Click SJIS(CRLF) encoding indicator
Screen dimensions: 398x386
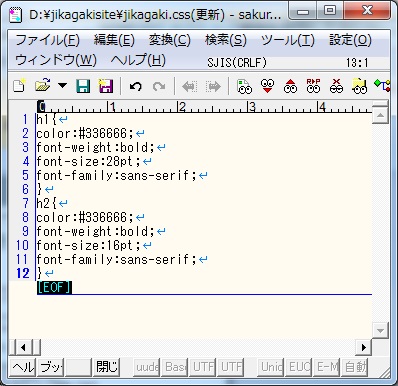[237, 63]
